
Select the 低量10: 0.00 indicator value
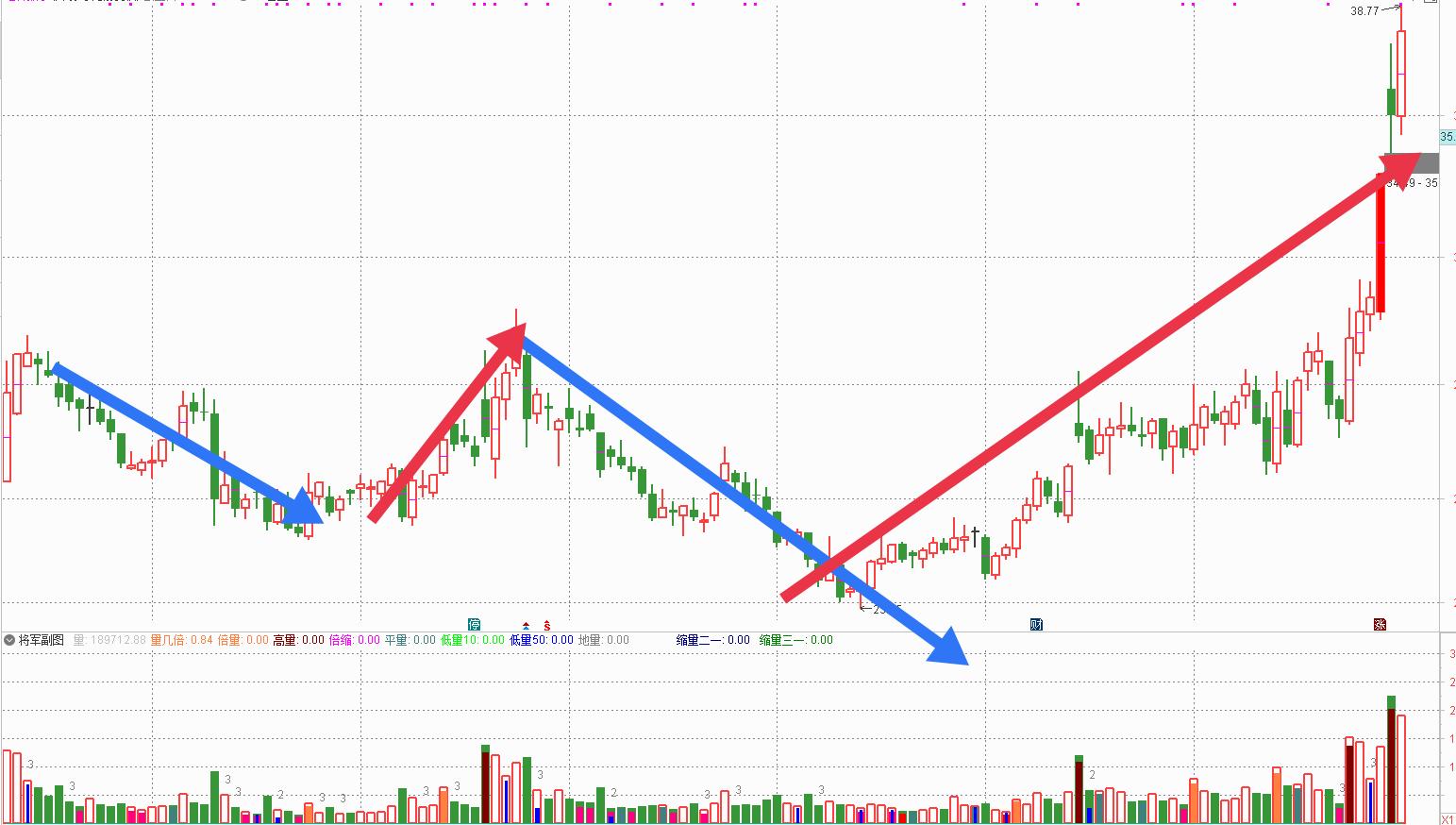(472, 640)
